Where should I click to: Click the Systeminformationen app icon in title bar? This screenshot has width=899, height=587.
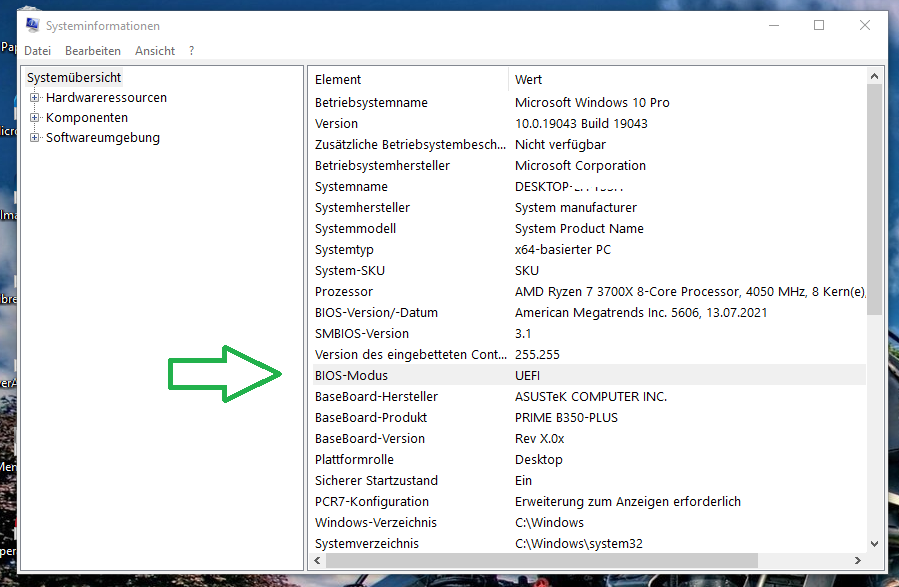[33, 25]
